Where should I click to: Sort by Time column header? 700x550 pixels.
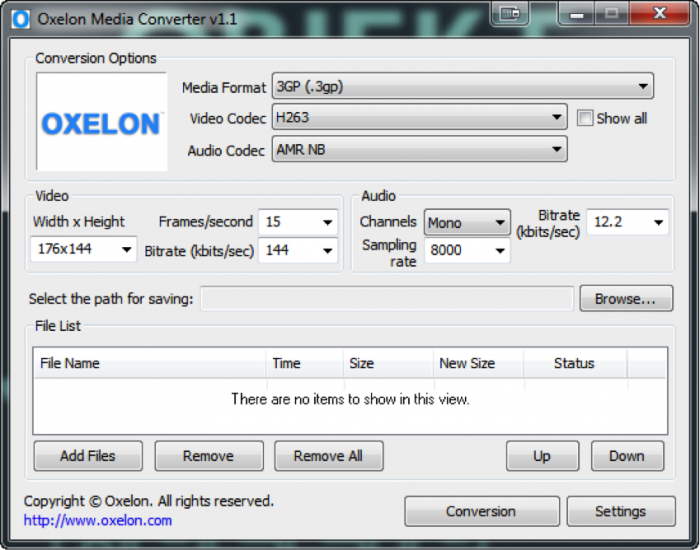pos(305,363)
